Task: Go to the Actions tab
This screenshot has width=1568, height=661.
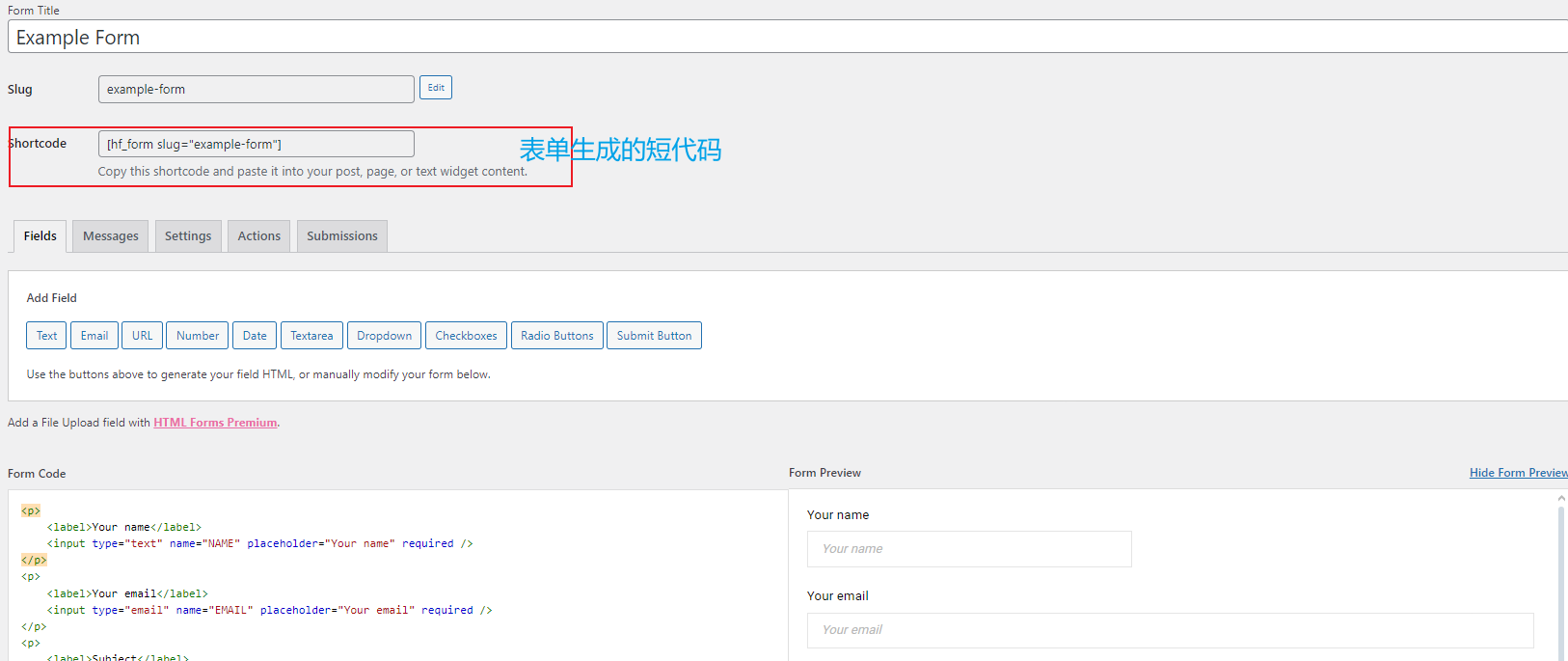Action: coord(259,236)
